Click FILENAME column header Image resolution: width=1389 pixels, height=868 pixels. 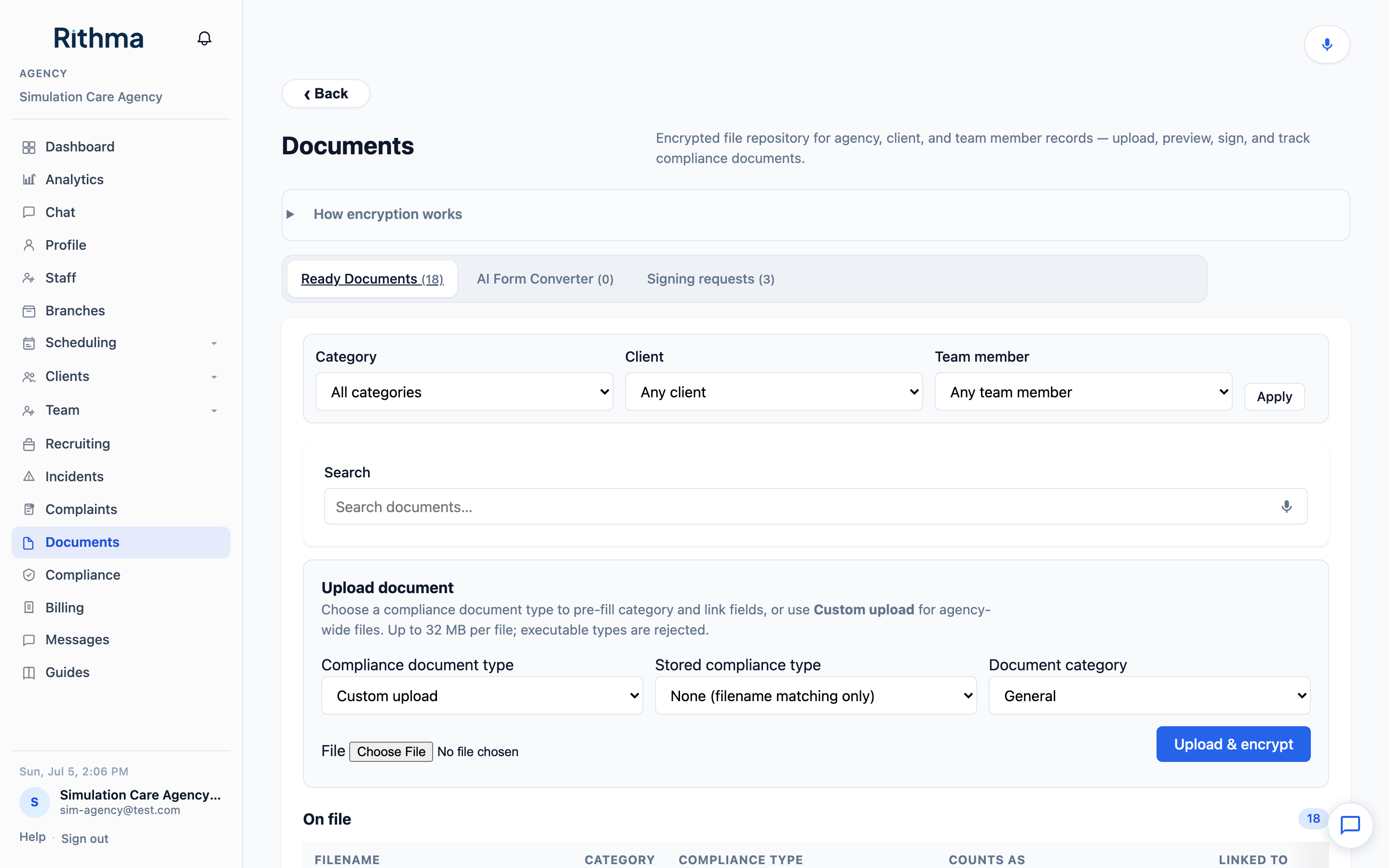(x=347, y=859)
